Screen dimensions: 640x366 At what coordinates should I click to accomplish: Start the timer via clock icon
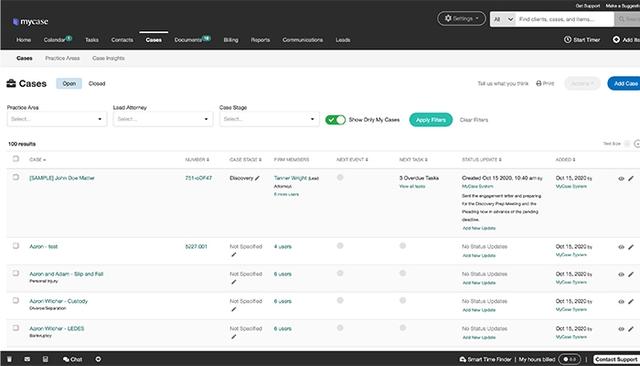567,40
